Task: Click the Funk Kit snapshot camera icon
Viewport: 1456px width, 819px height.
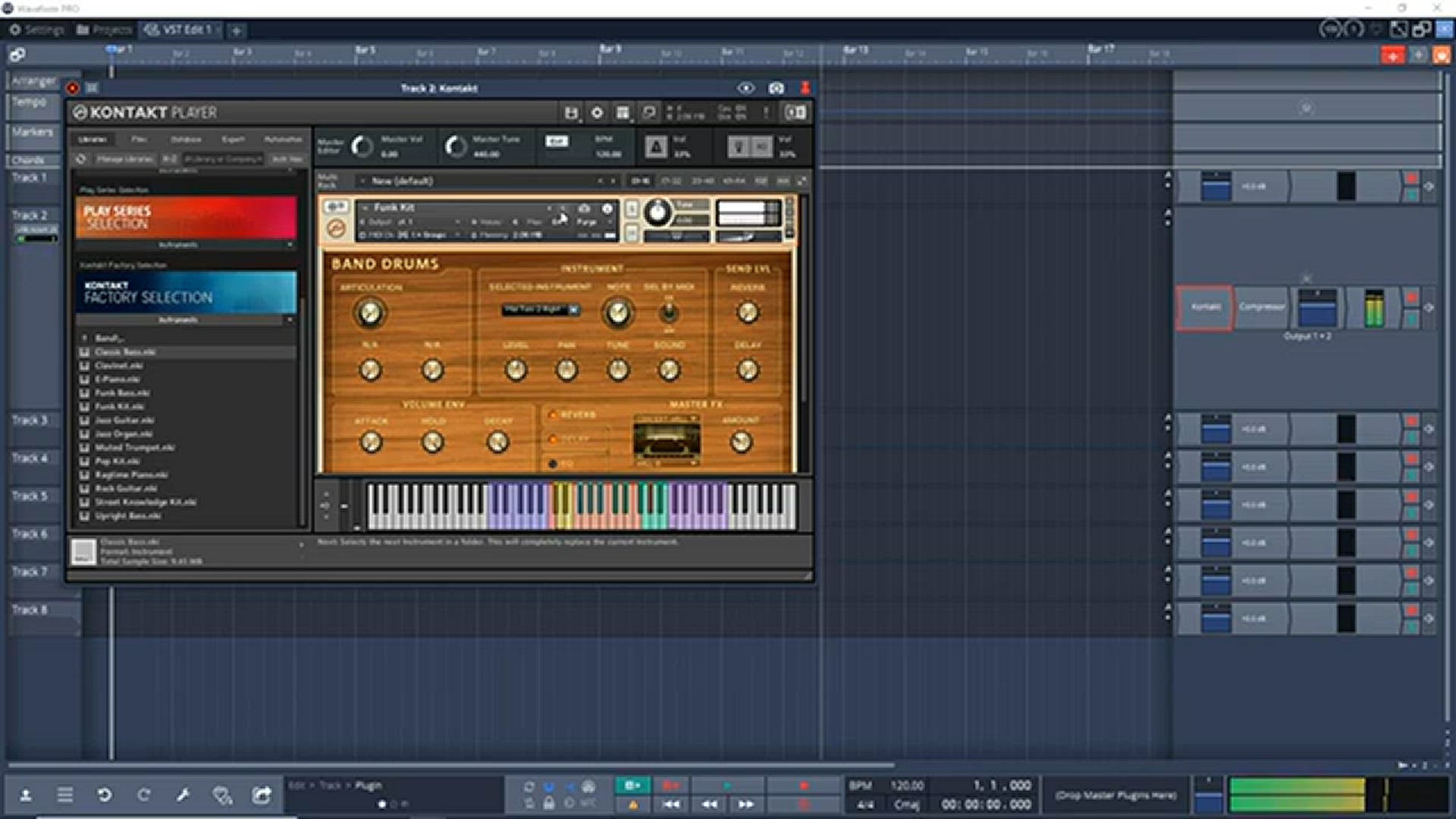Action: point(584,208)
